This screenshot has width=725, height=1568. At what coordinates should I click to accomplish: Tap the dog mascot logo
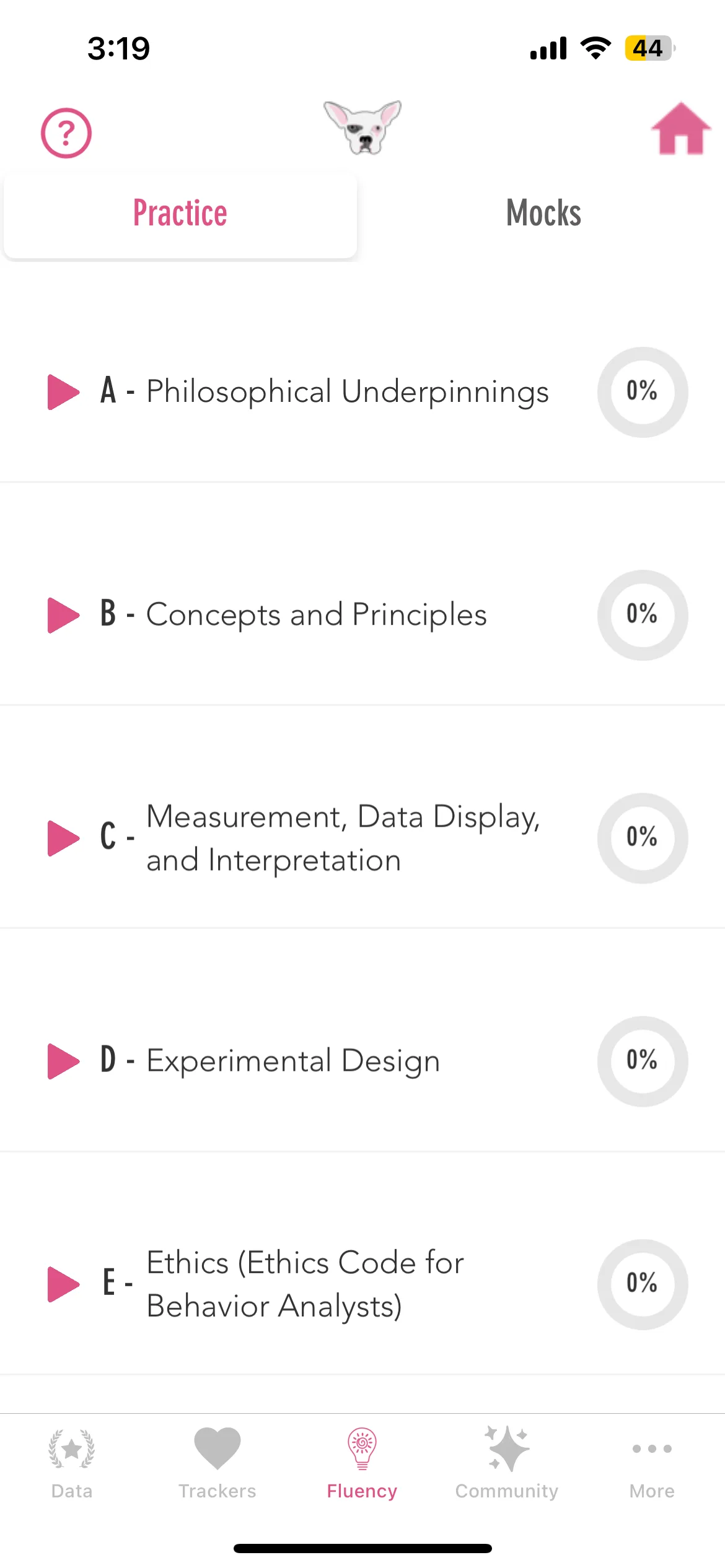362,127
